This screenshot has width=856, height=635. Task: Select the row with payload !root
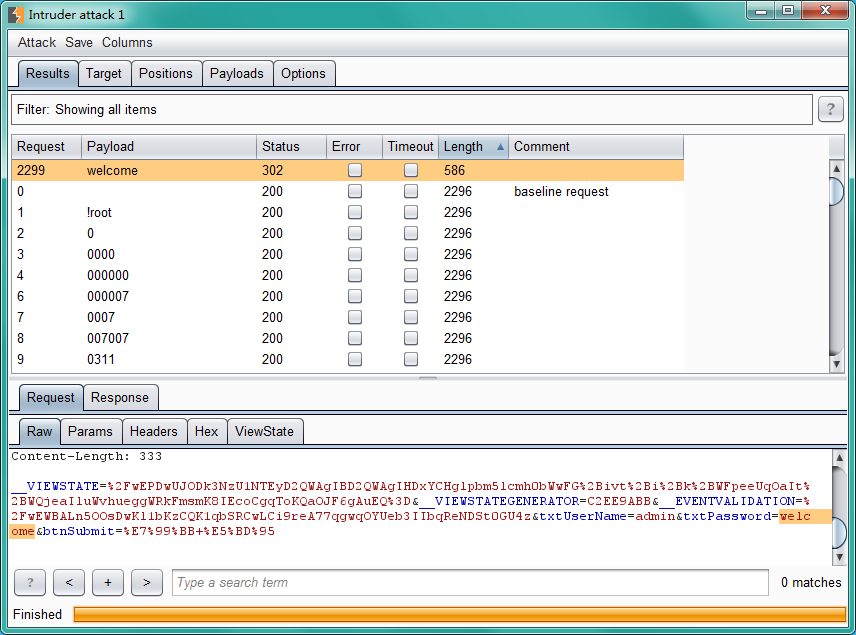click(347, 212)
